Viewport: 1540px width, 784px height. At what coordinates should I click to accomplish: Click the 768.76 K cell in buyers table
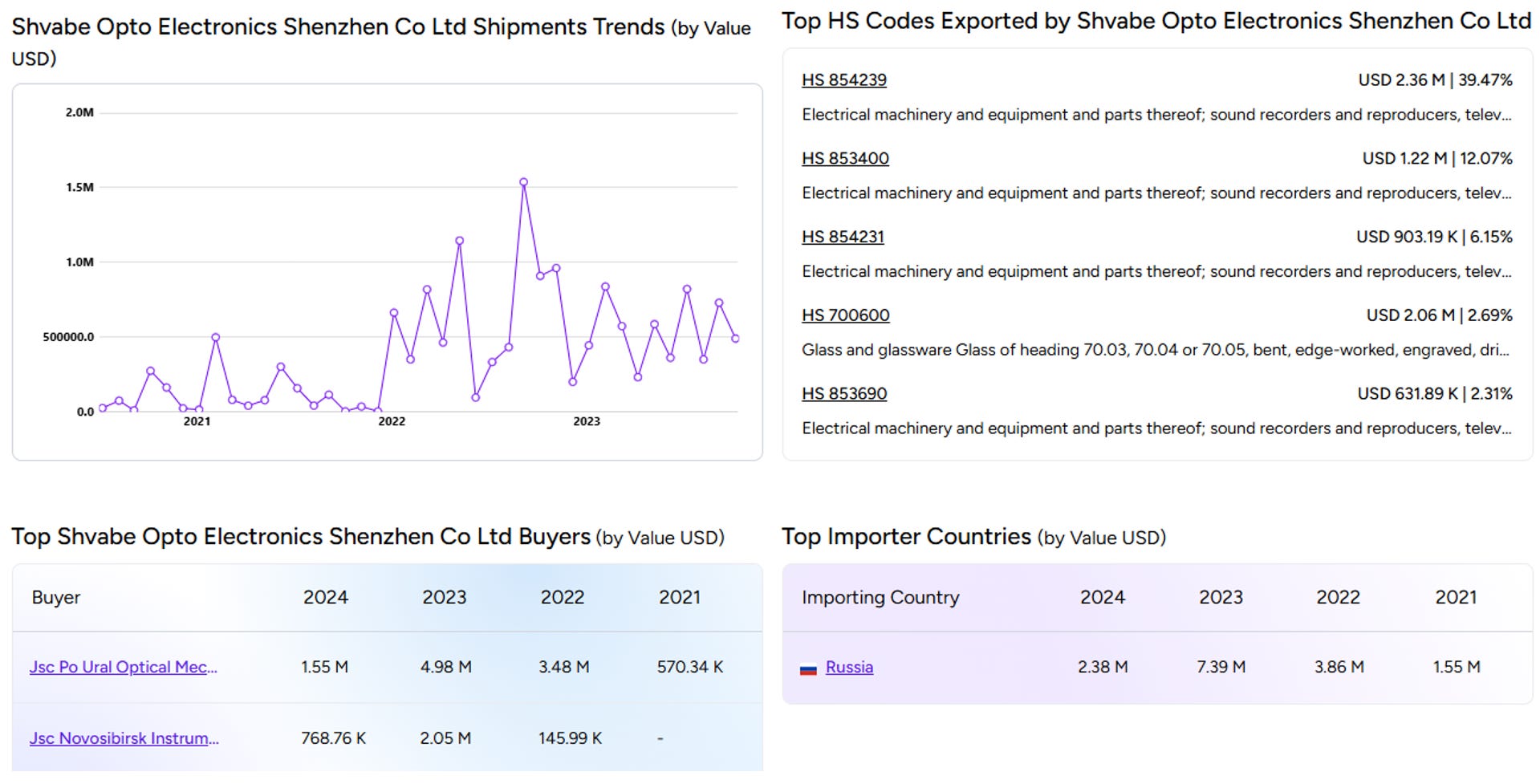333,738
